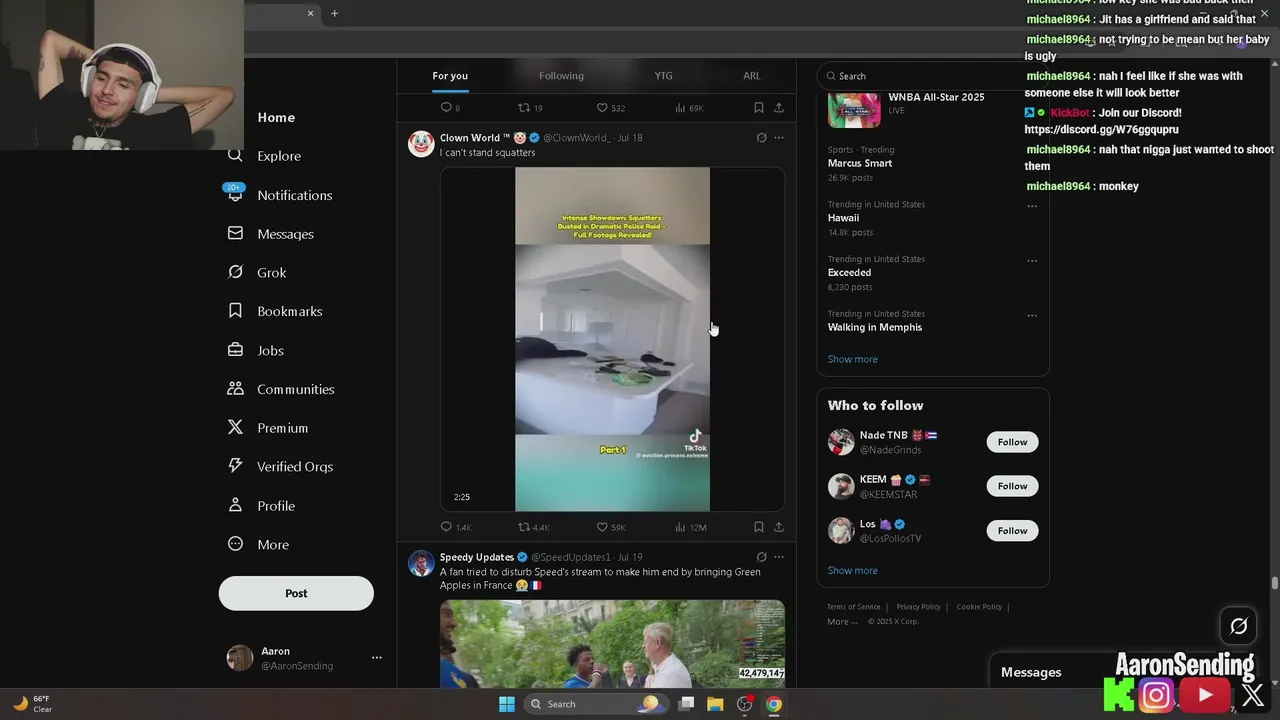Reply to Clown World post with 1.4K replies
This screenshot has height=720, width=1280.
click(447, 527)
